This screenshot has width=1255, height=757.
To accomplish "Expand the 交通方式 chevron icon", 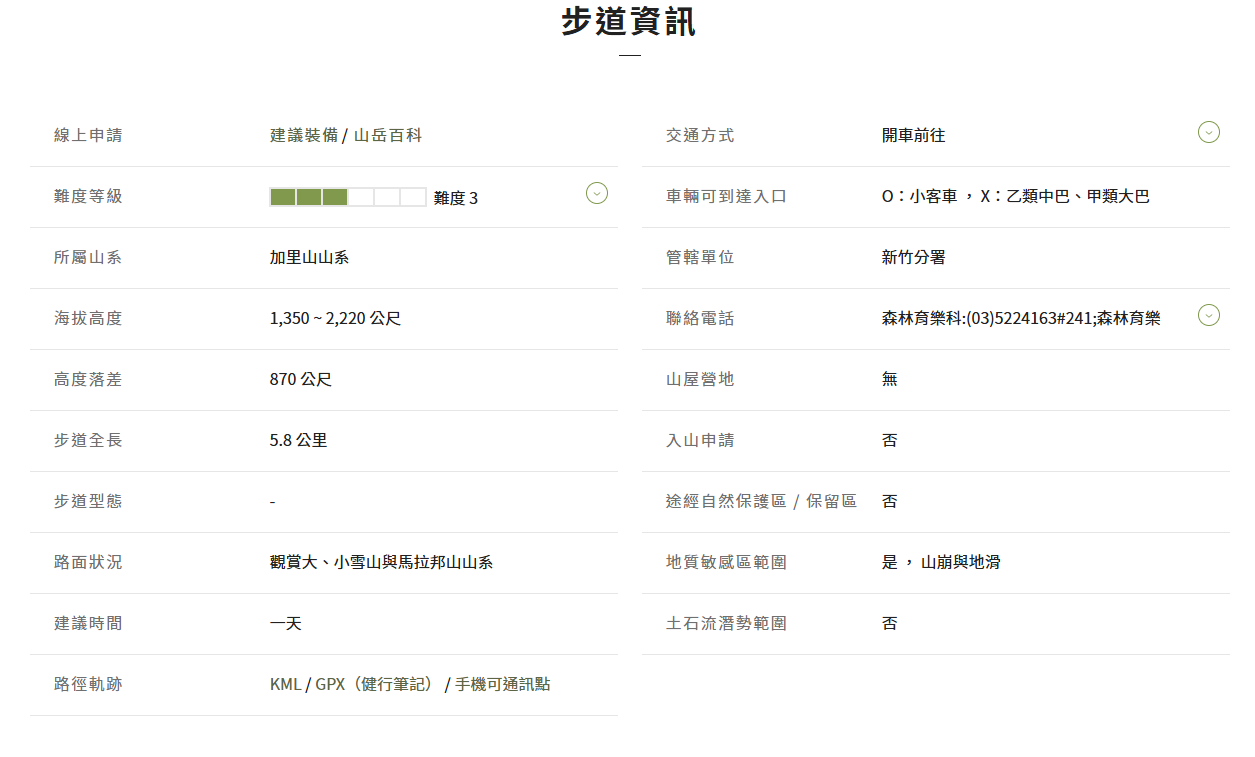I will coord(1208,132).
